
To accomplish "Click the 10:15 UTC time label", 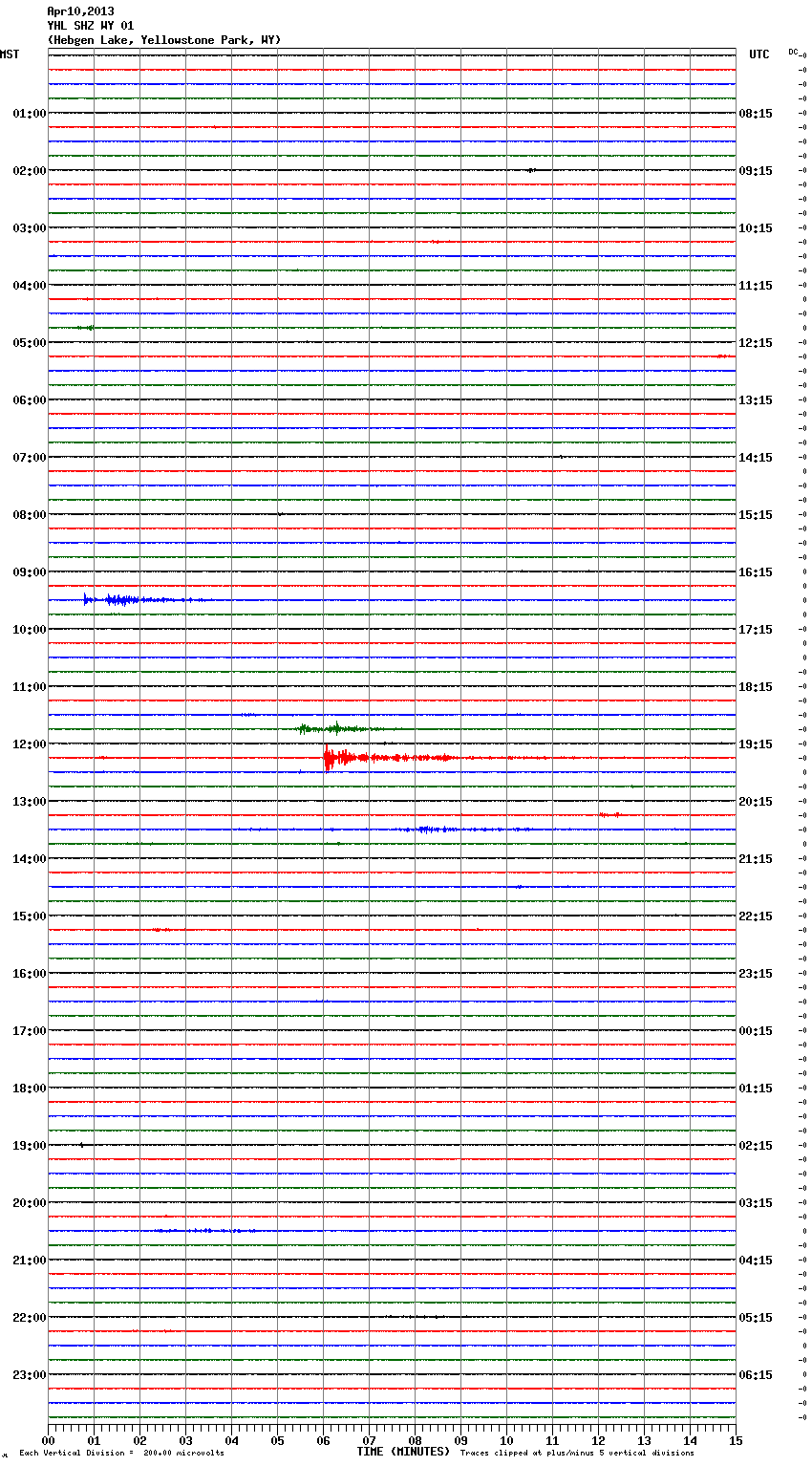I will point(756,228).
